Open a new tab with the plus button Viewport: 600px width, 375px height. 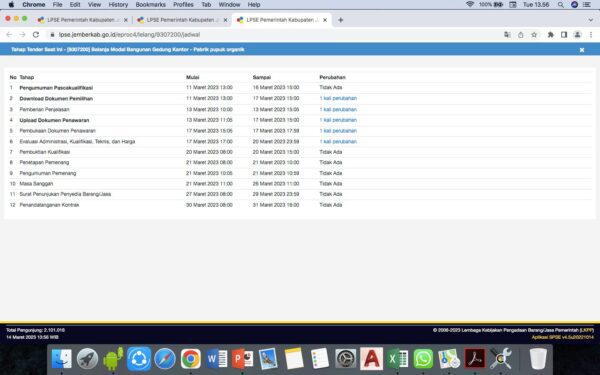[341, 20]
